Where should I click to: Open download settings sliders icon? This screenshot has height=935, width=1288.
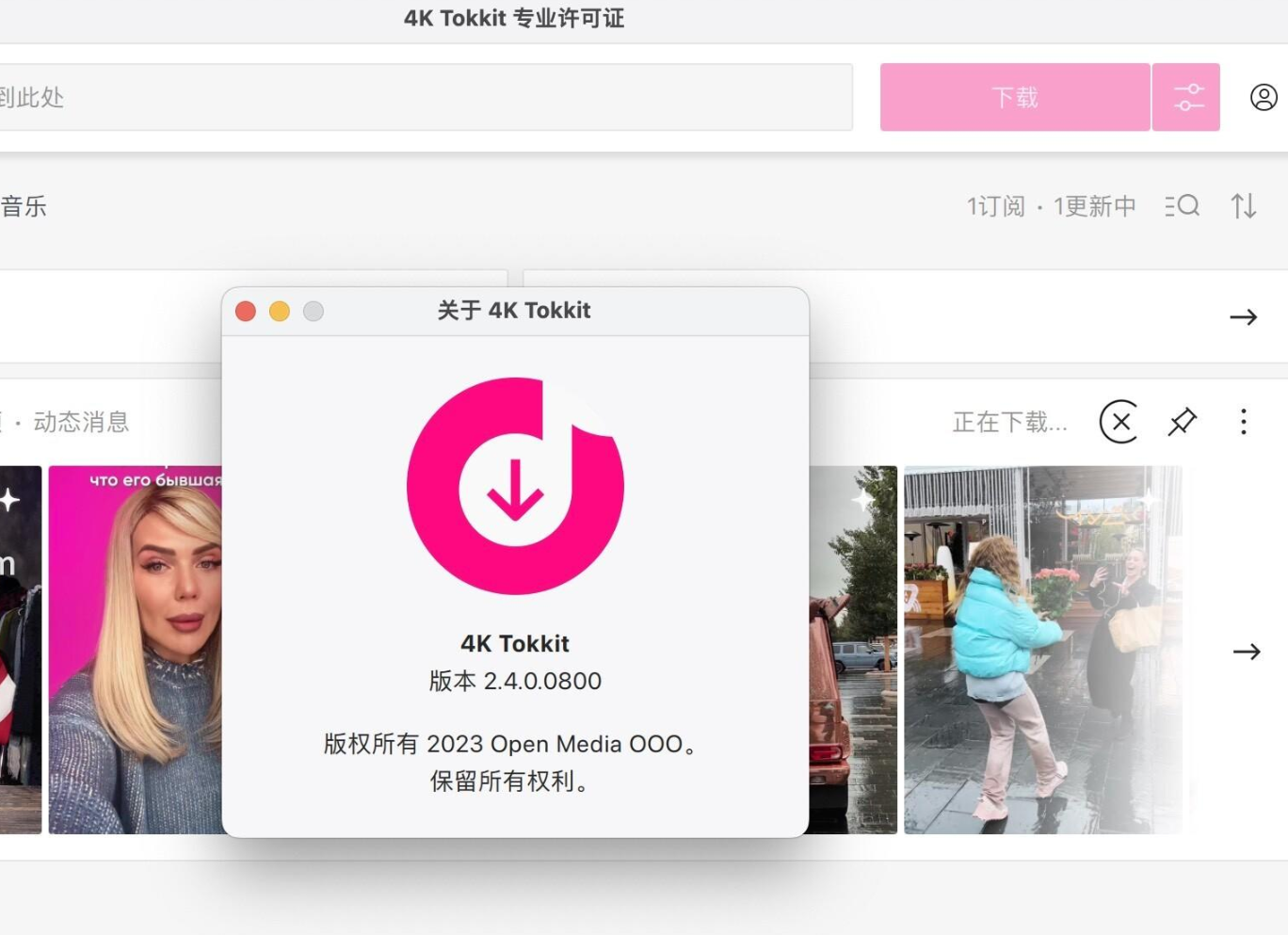click(x=1186, y=97)
